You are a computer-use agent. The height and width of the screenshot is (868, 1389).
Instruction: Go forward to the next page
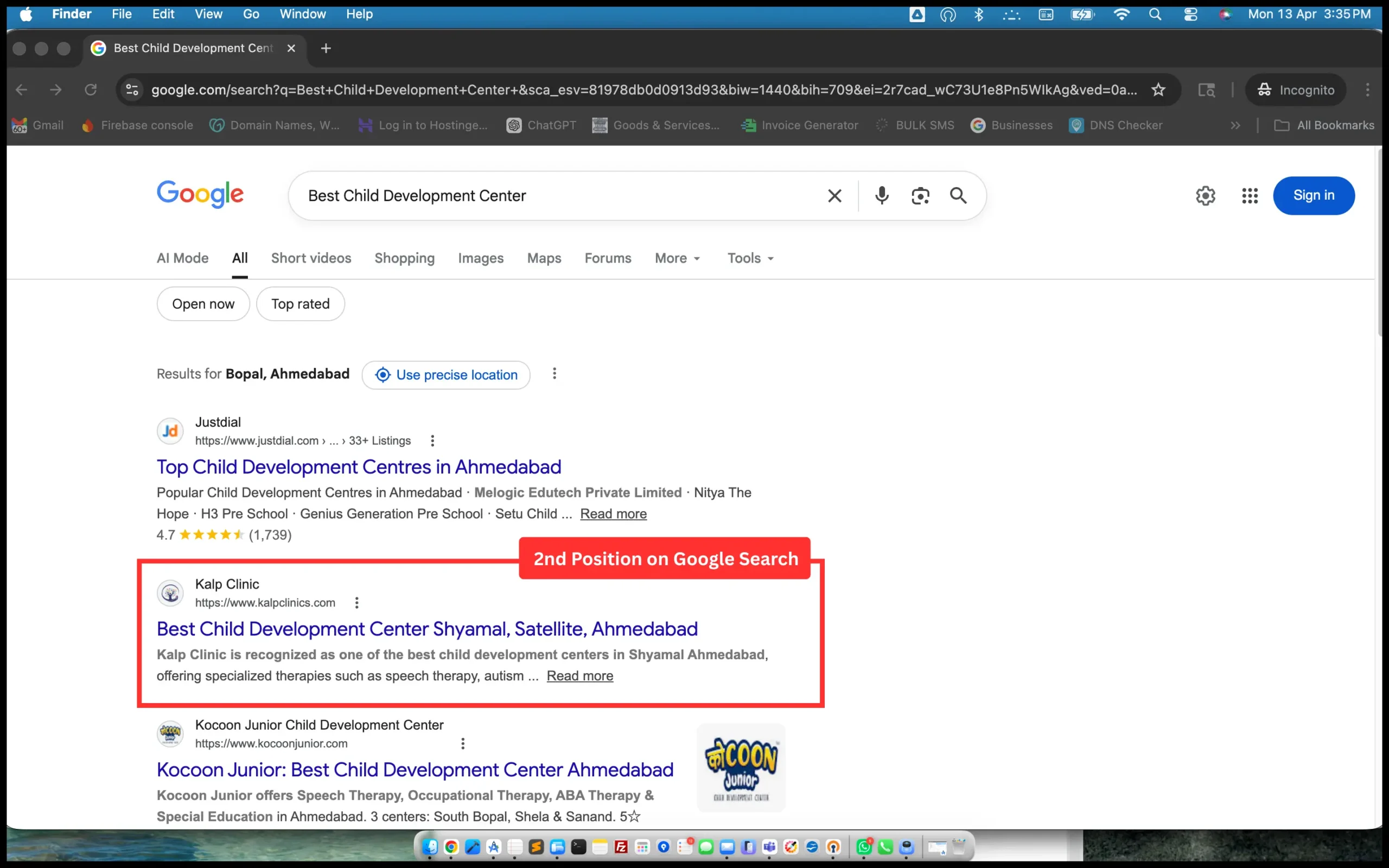pos(56,90)
